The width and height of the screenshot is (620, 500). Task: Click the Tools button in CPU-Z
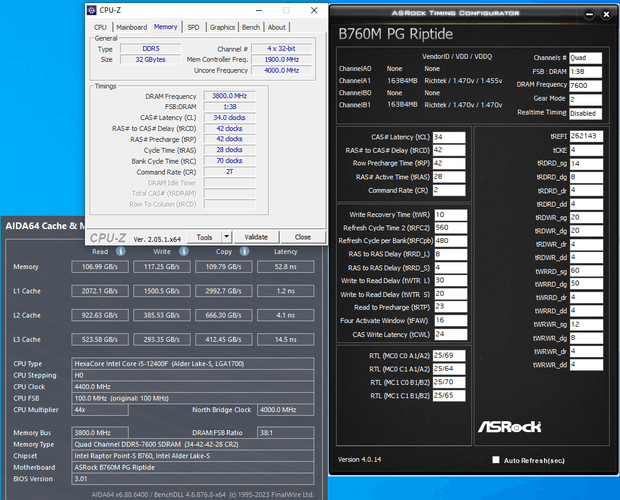point(204,237)
